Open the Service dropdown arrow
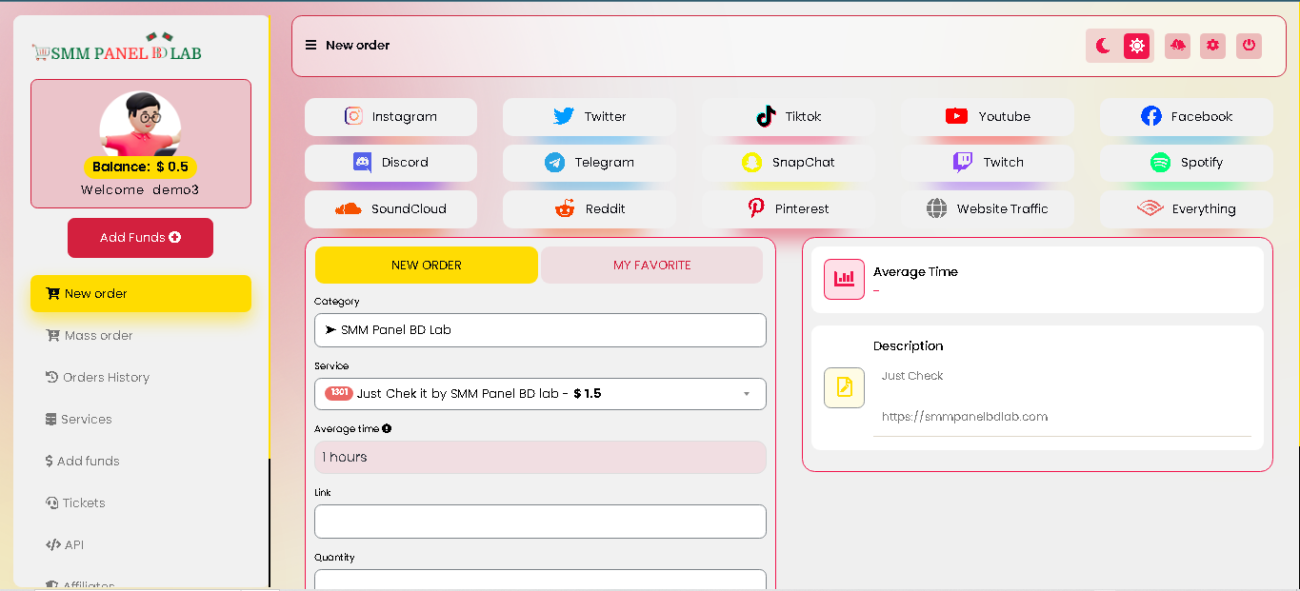 point(746,394)
